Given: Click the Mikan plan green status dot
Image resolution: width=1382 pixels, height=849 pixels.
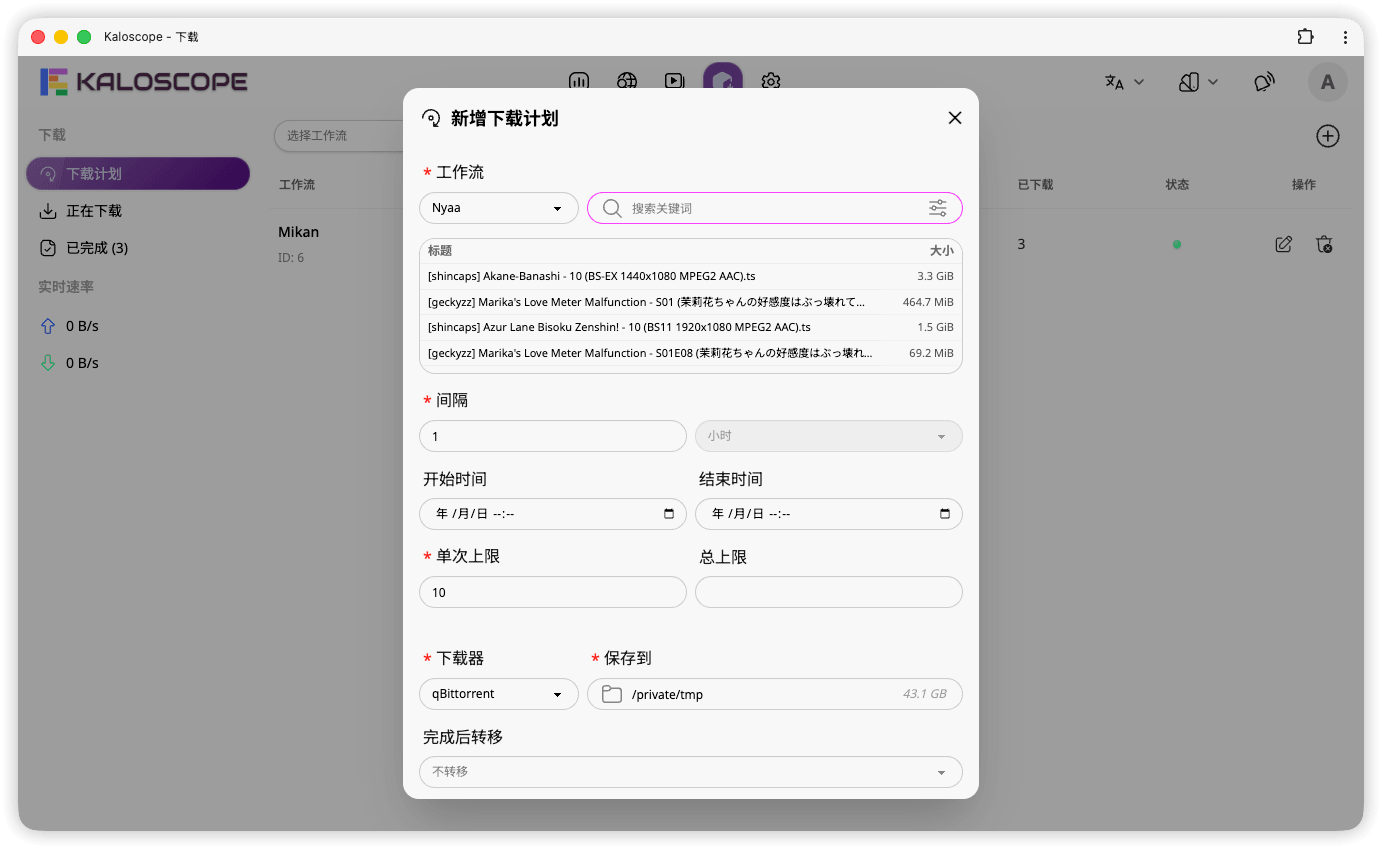Looking at the screenshot, I should [1177, 244].
